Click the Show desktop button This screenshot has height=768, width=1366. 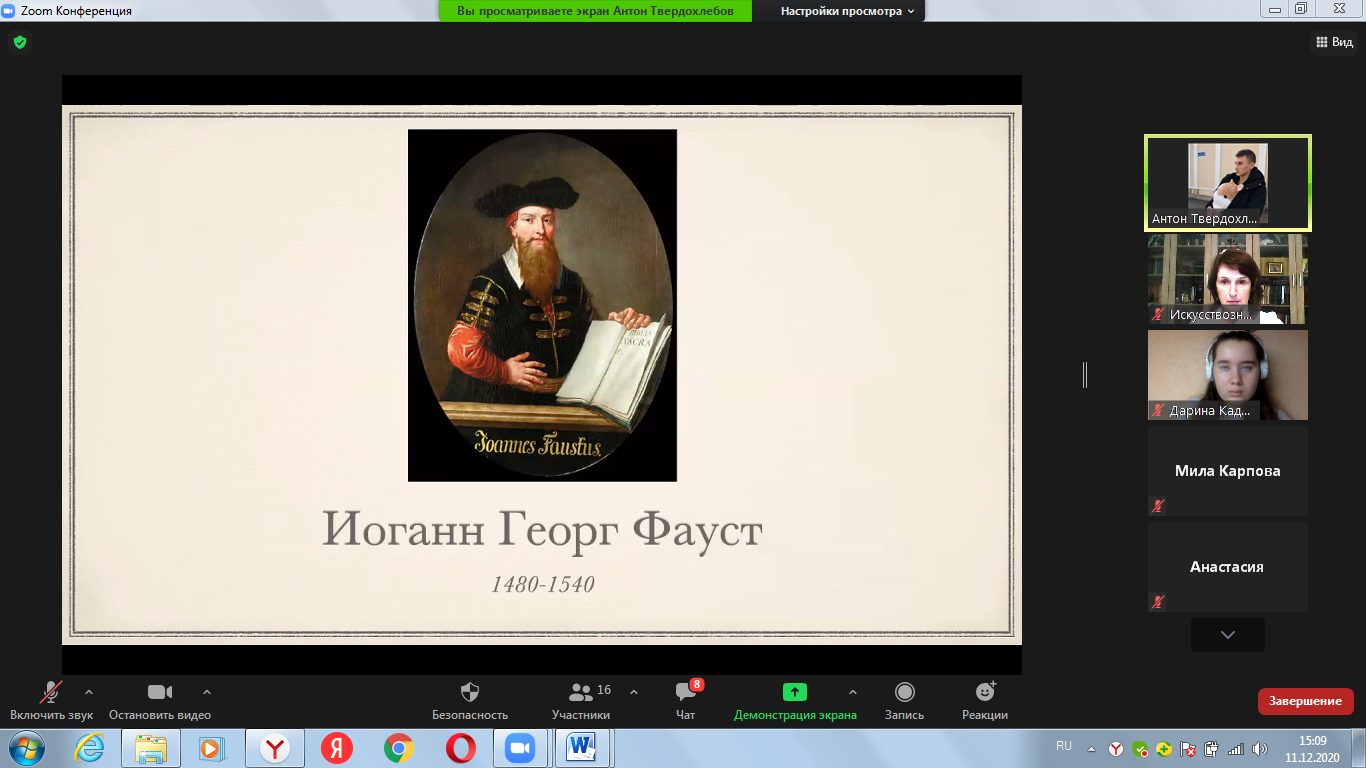1358,748
